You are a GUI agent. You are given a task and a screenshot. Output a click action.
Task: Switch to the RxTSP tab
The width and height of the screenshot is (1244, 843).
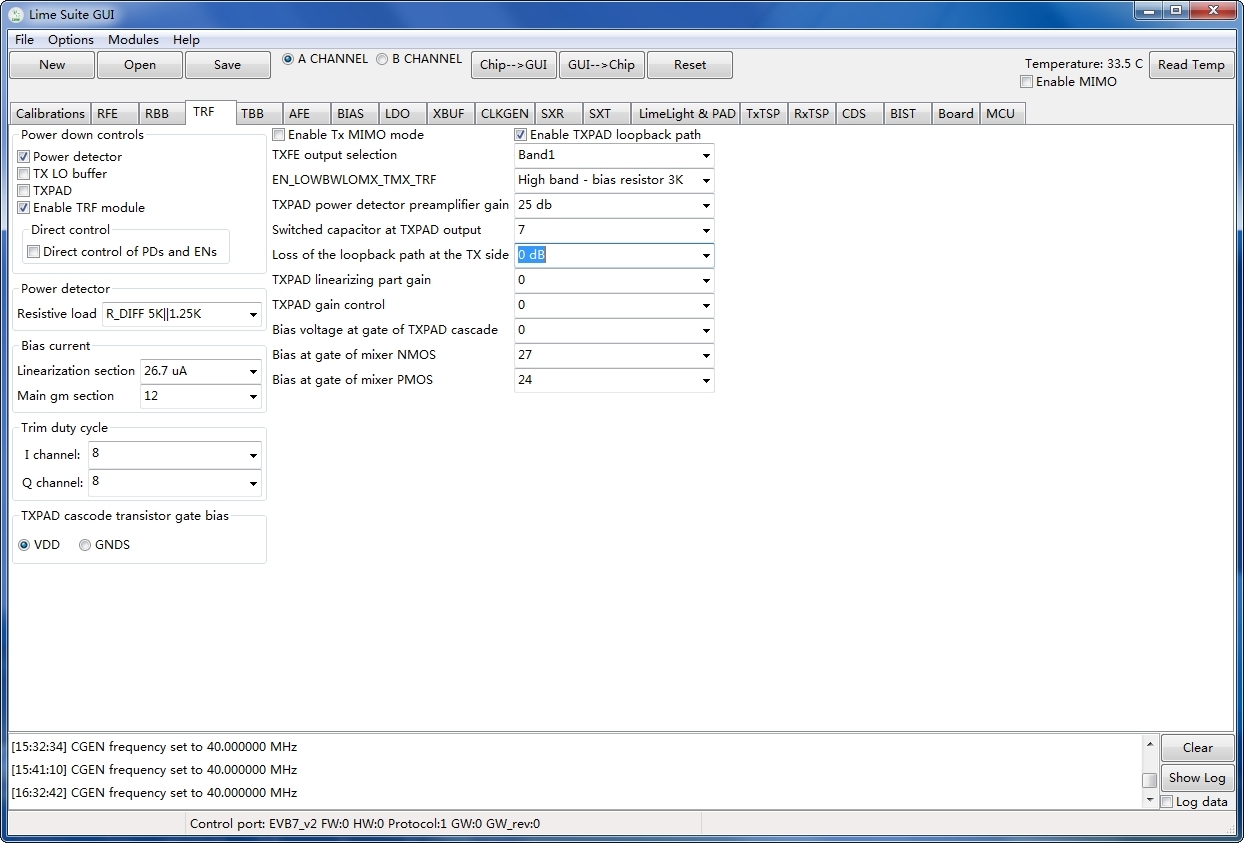point(811,114)
